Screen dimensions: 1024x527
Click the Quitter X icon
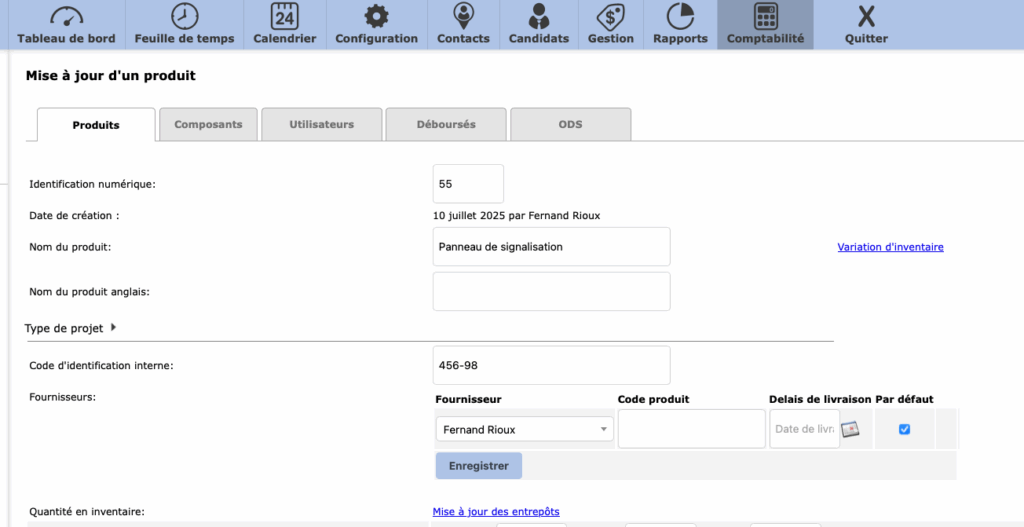[x=866, y=17]
